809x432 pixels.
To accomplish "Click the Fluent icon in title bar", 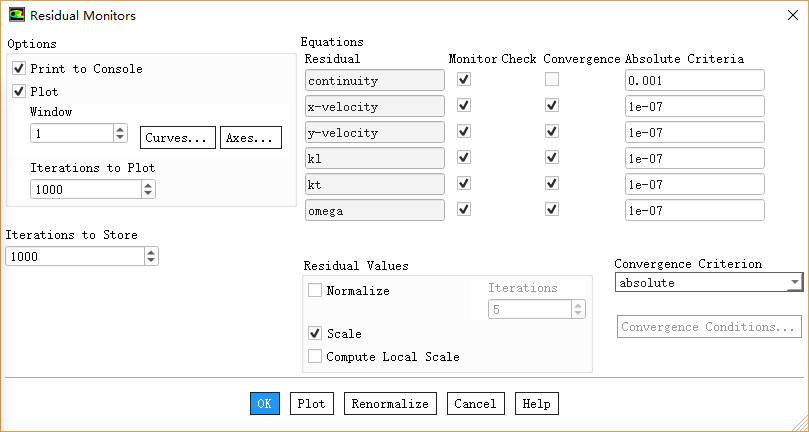I will [x=17, y=15].
